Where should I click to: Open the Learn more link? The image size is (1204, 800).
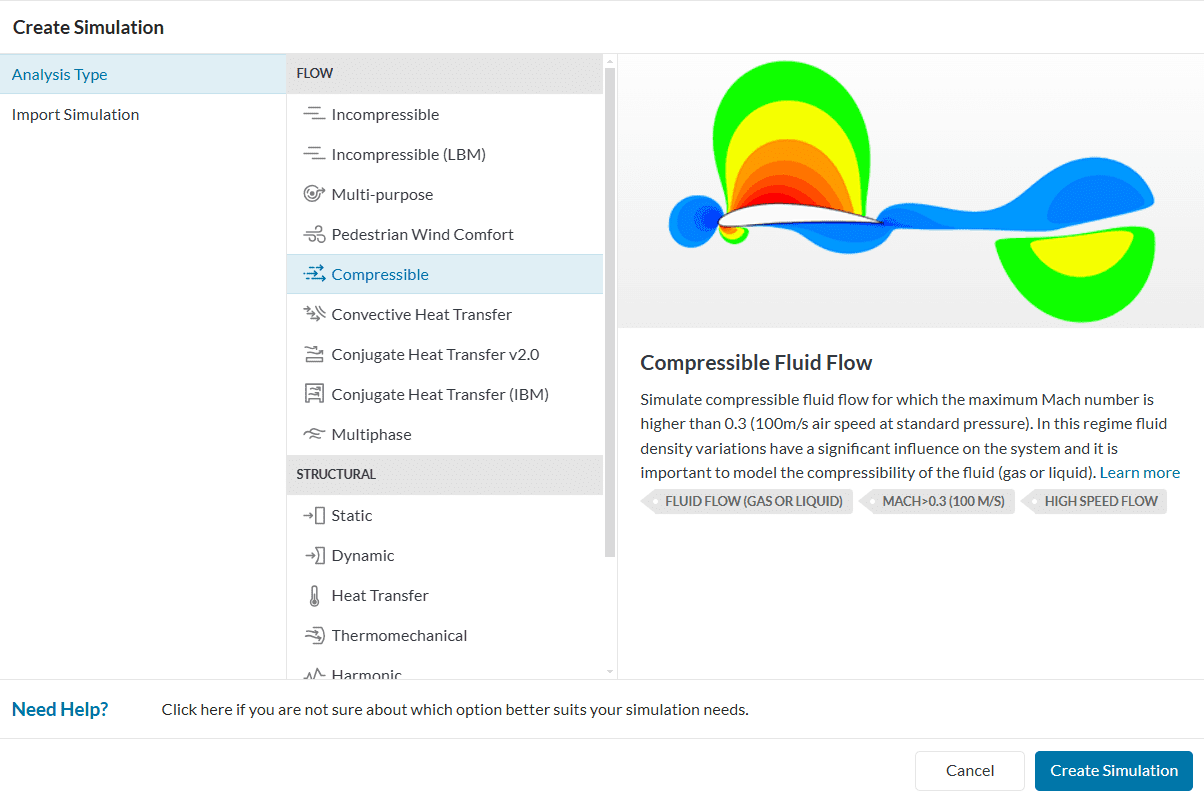1139,473
